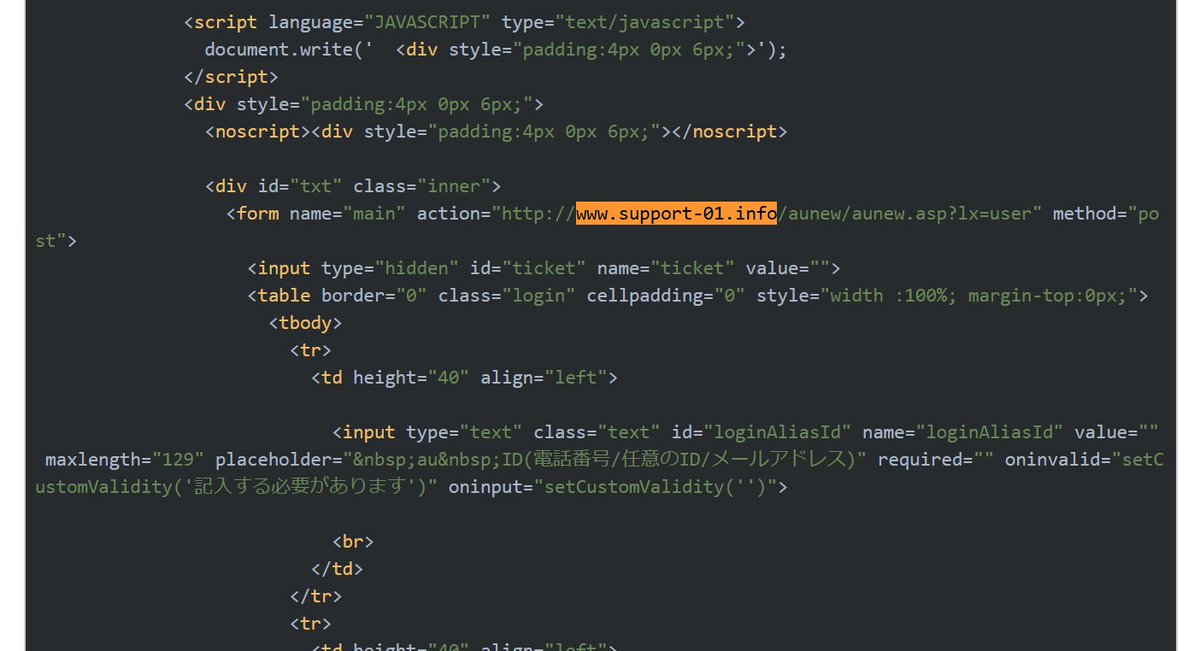Click the action attribute name
This screenshot has height=651, width=1200.
tap(449, 213)
